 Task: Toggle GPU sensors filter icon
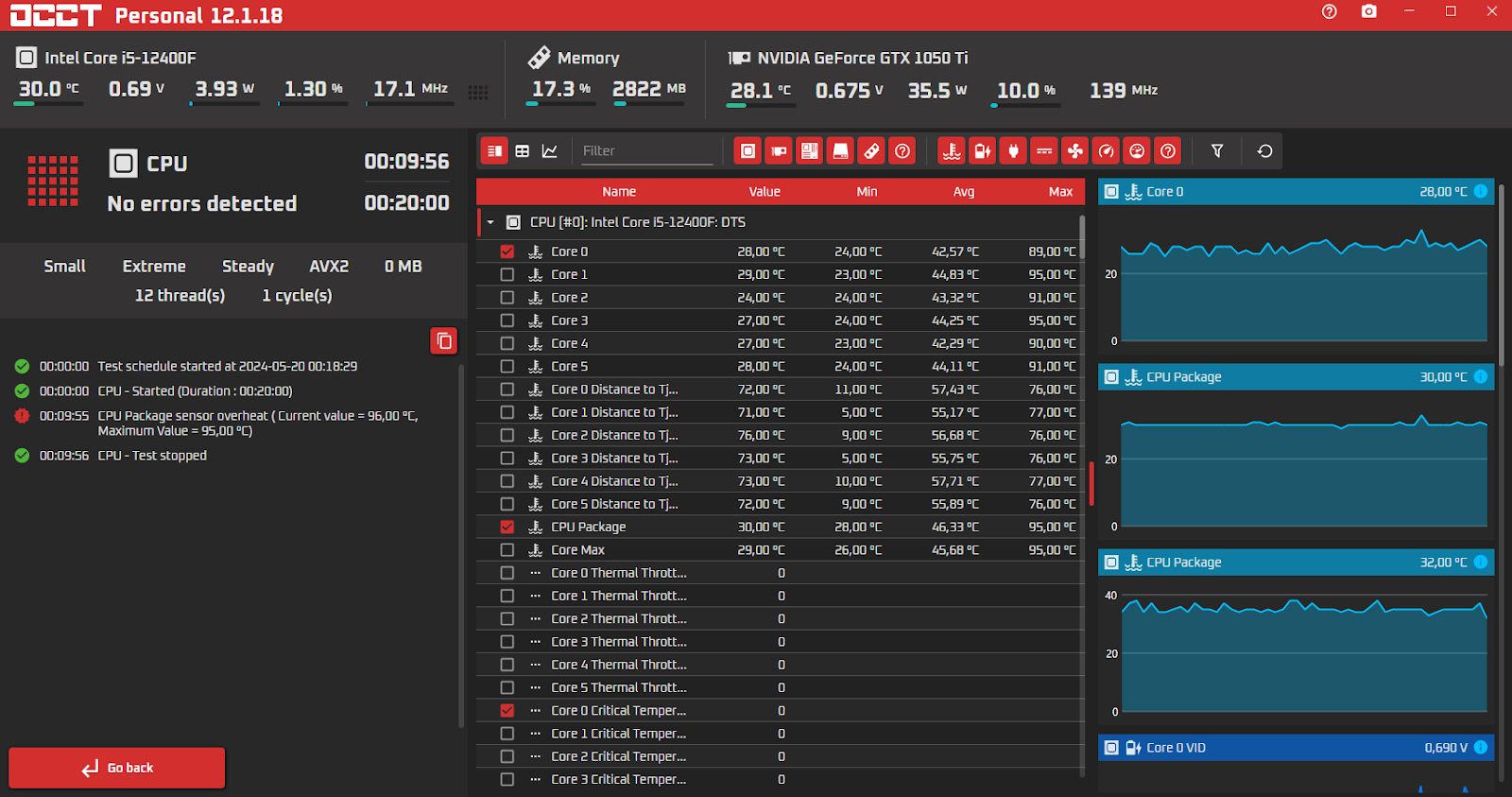coord(779,151)
